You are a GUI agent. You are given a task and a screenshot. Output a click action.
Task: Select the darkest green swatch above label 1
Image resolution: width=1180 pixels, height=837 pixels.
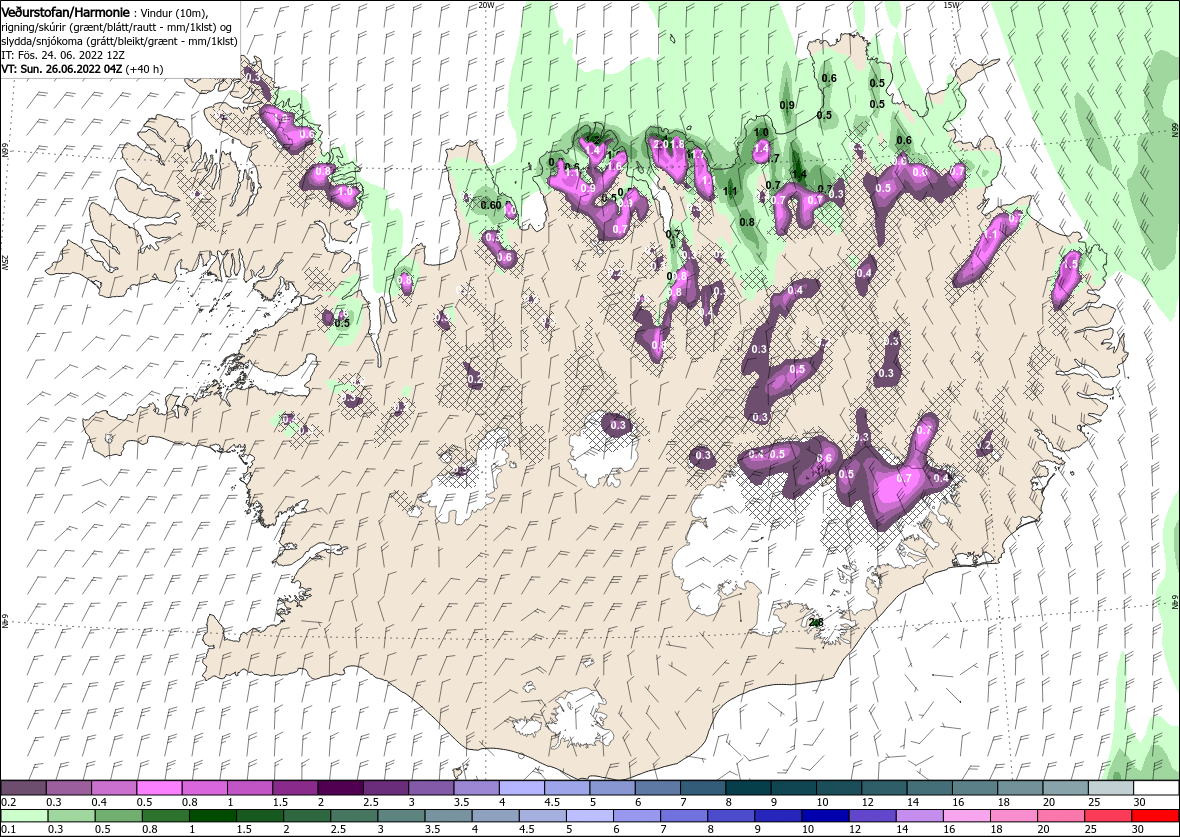(x=212, y=816)
